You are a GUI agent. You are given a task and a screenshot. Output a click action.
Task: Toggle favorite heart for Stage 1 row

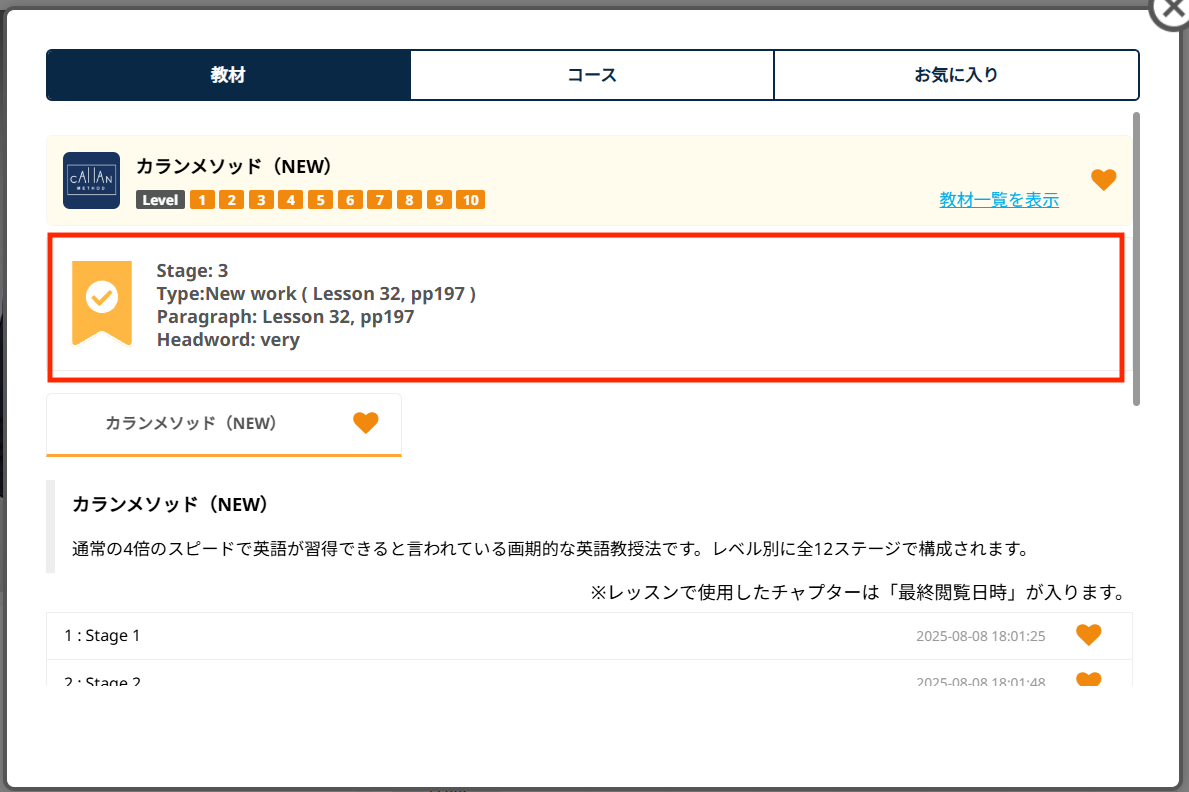[1088, 635]
